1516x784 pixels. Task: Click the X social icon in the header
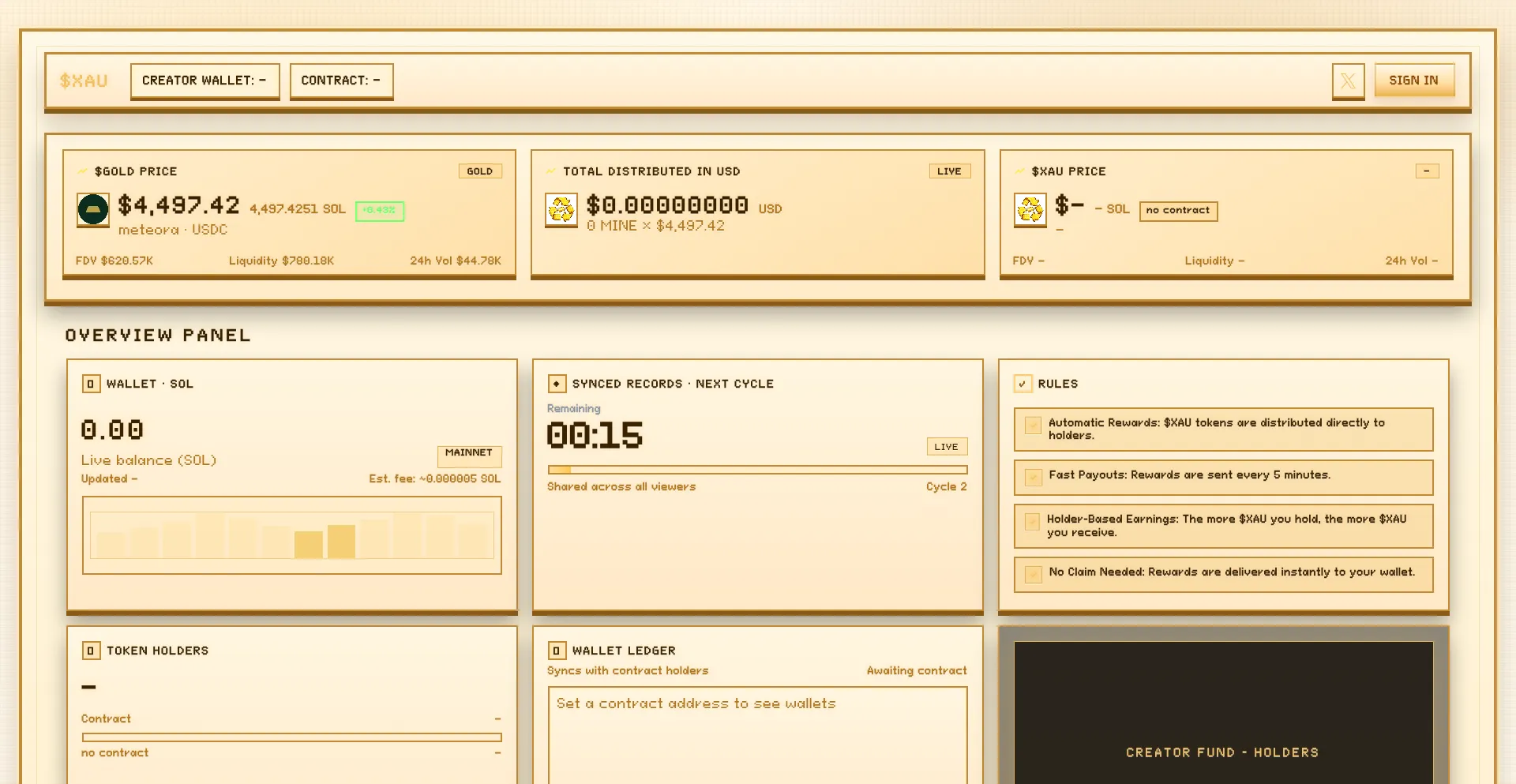click(1348, 81)
